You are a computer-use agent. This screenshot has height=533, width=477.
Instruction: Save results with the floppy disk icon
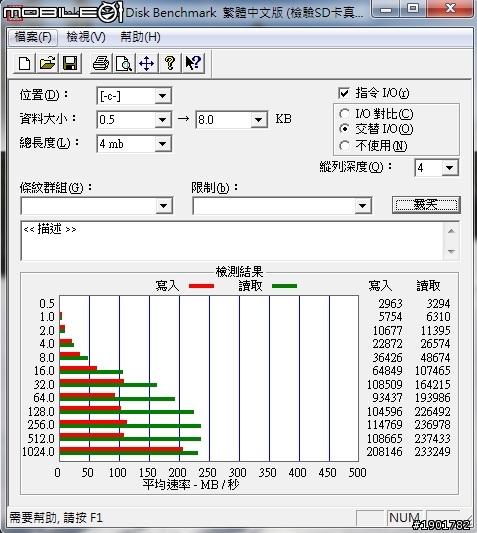point(70,63)
